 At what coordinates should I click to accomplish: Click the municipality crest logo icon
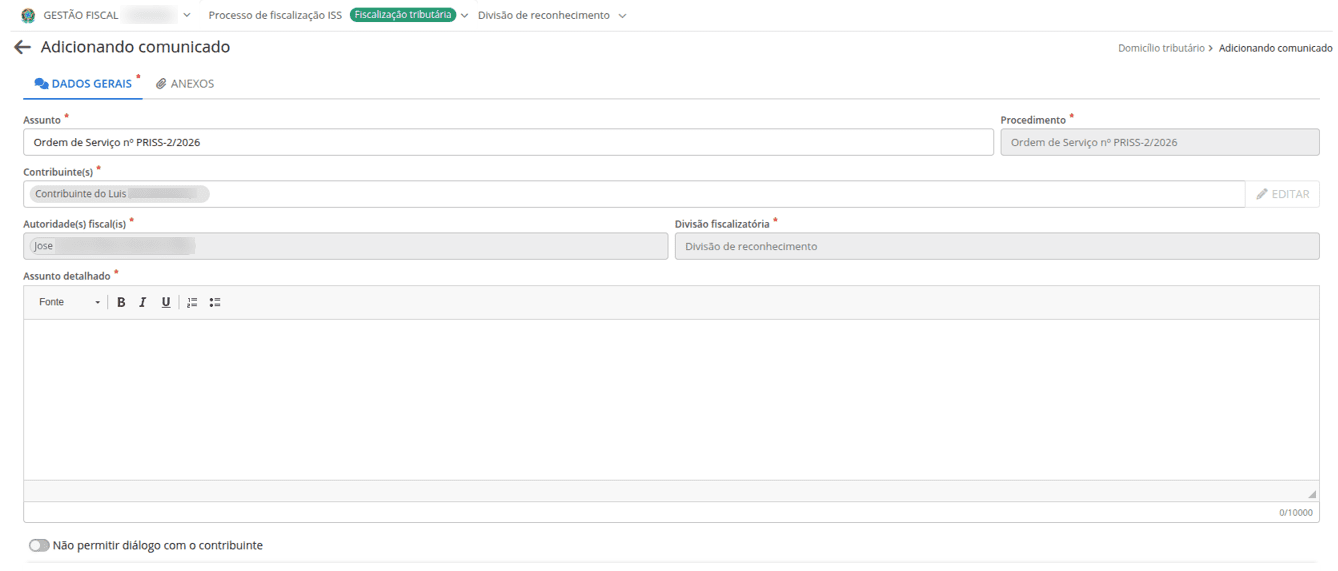click(28, 16)
